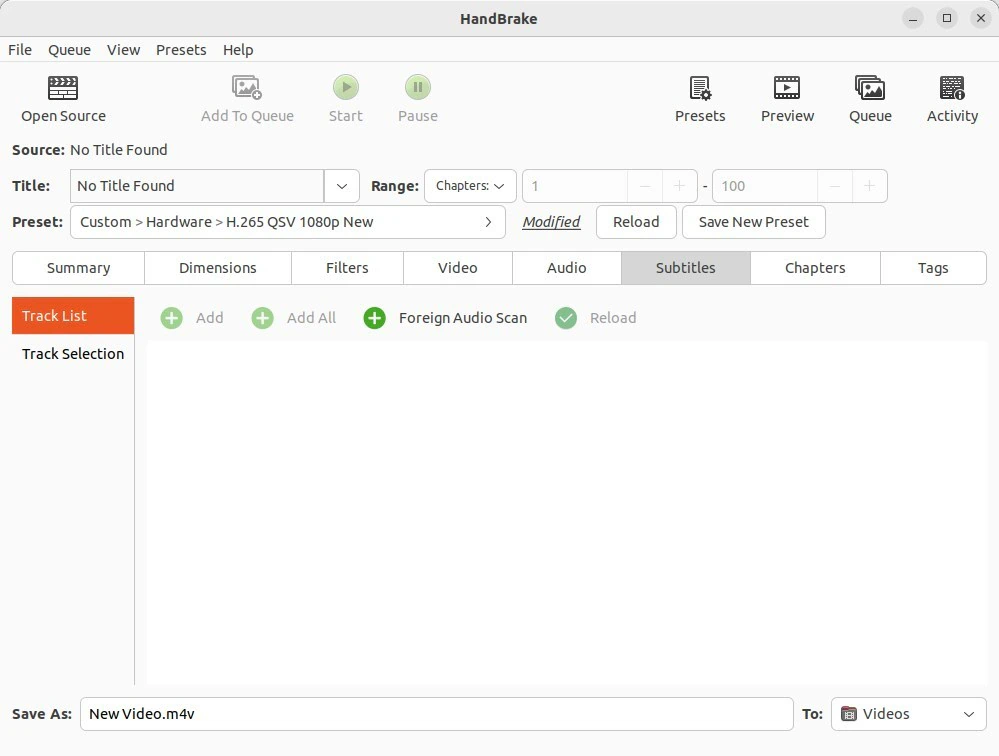Switch to the Dimensions tab
The height and width of the screenshot is (756, 999).
[x=218, y=268]
